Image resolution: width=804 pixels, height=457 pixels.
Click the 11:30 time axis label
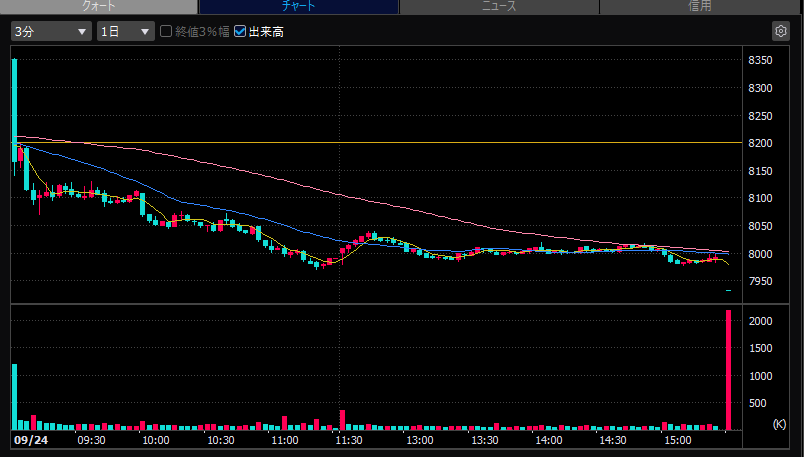coord(349,440)
